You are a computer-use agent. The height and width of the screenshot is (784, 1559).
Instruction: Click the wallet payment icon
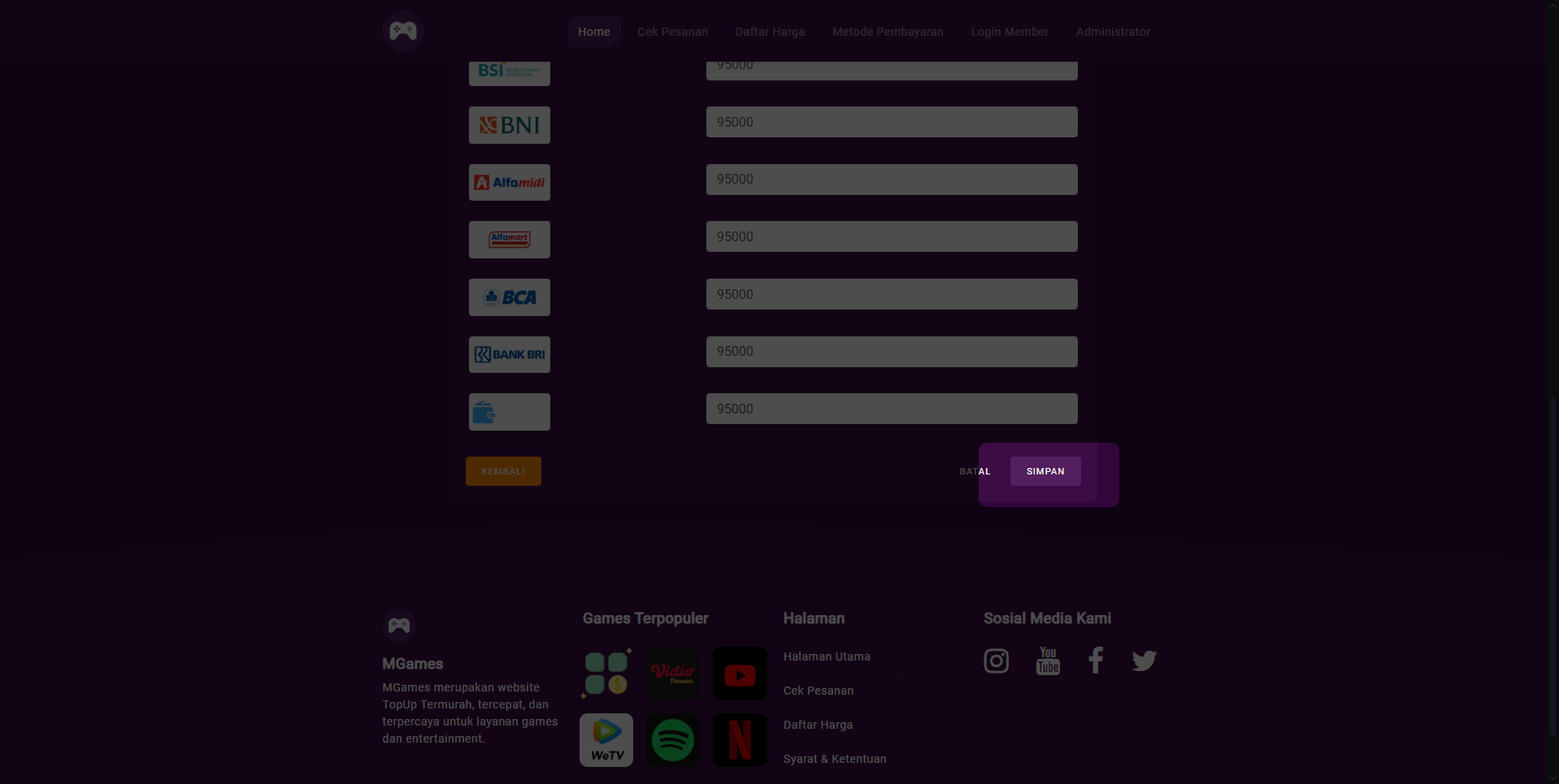(x=510, y=412)
